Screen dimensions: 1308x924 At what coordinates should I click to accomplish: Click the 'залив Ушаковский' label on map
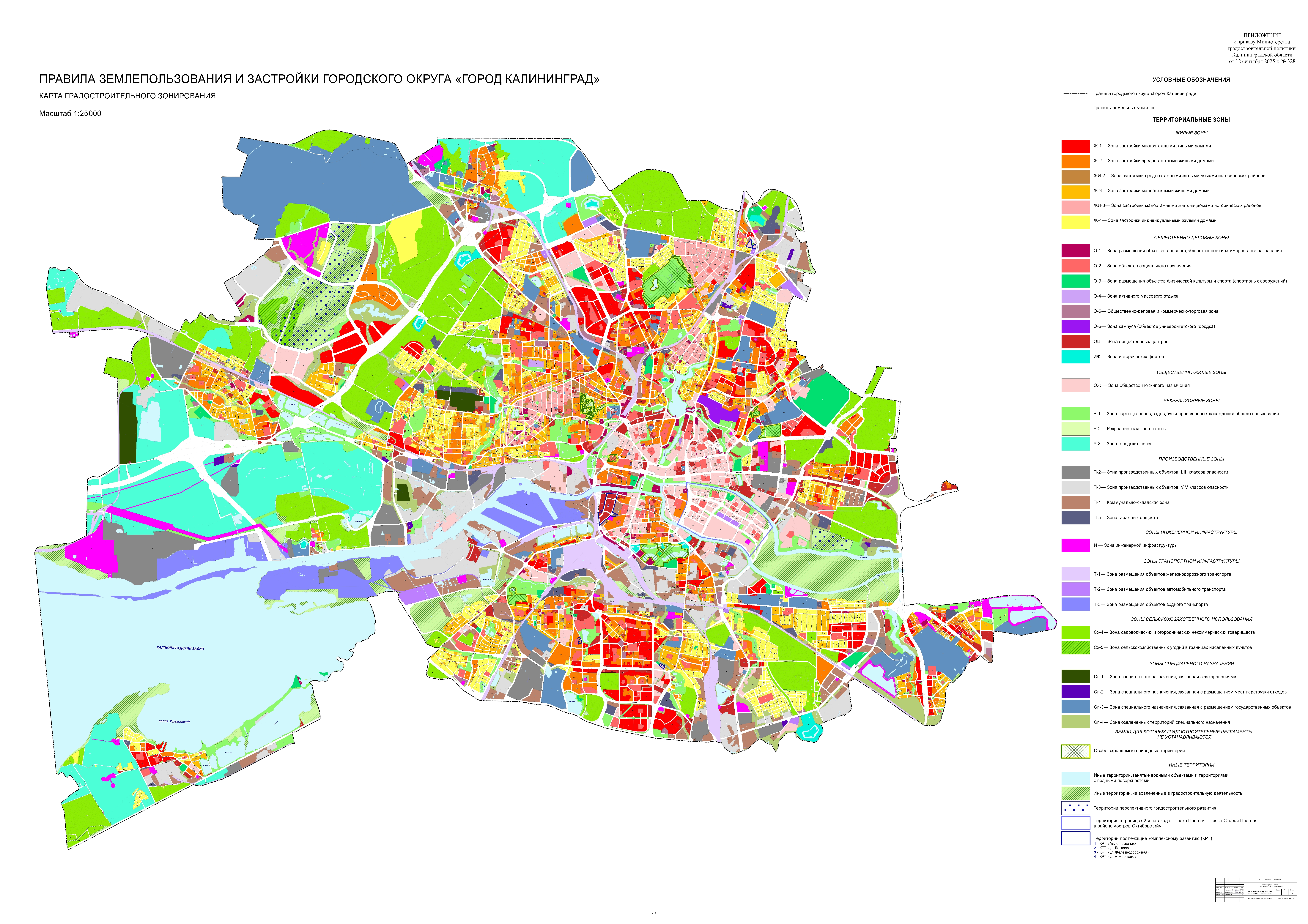tap(174, 722)
